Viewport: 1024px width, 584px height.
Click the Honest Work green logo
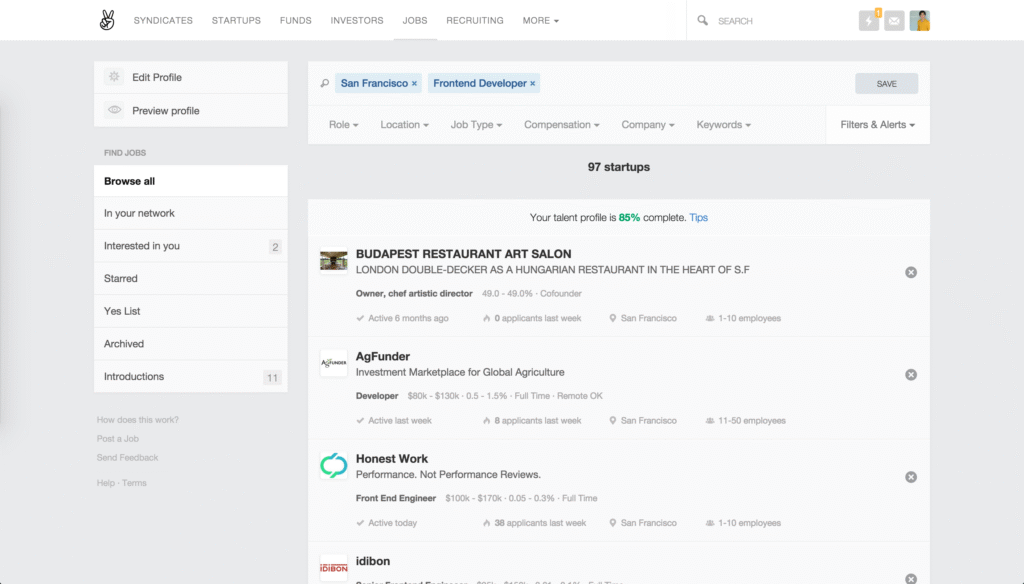coord(333,465)
